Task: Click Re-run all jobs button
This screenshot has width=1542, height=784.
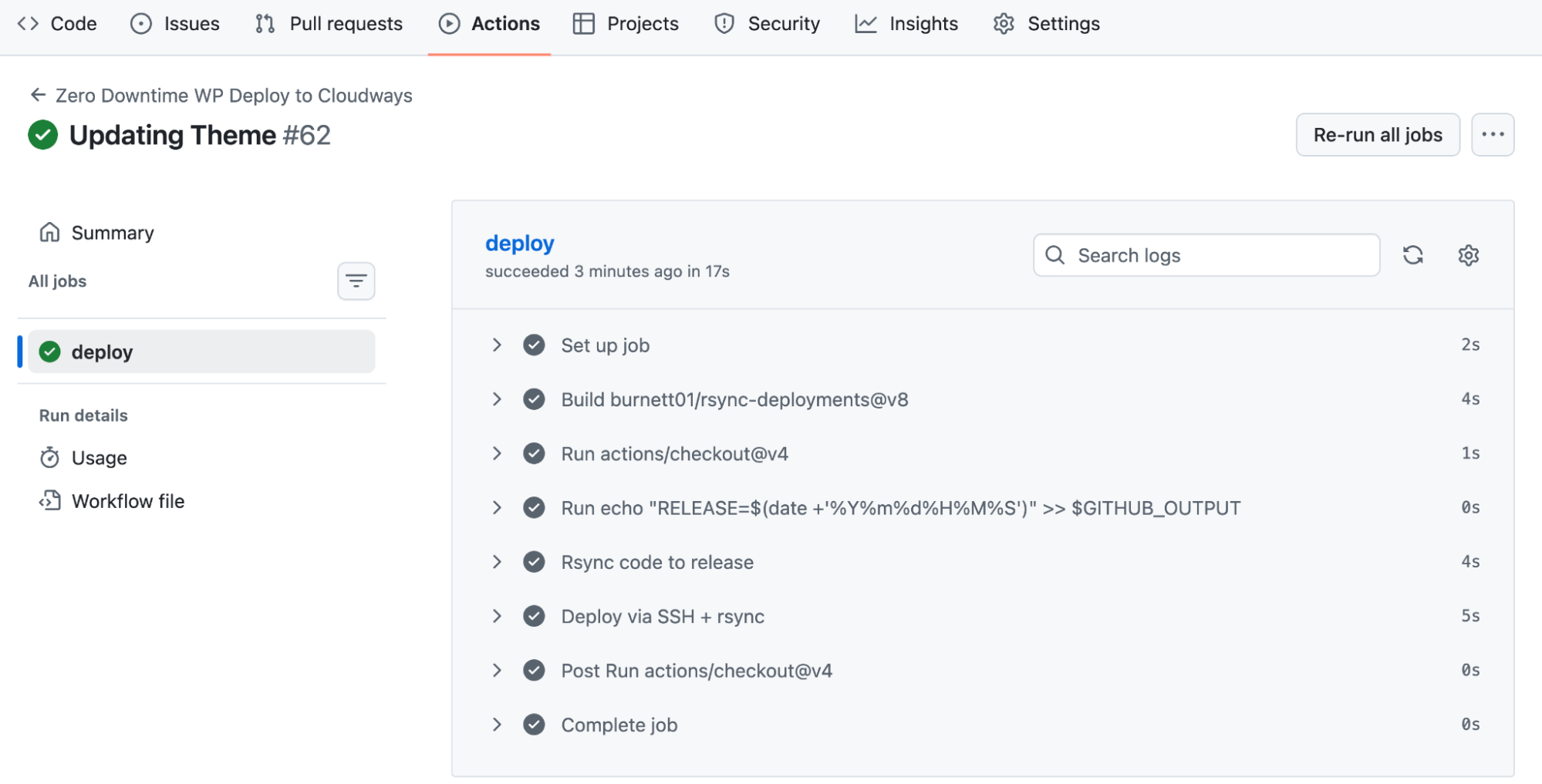Action: (1378, 135)
